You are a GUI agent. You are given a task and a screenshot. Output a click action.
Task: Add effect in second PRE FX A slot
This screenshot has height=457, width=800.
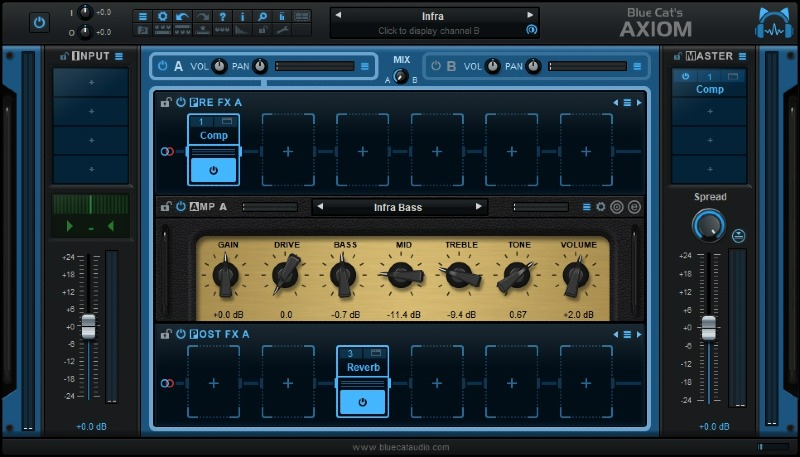(288, 151)
